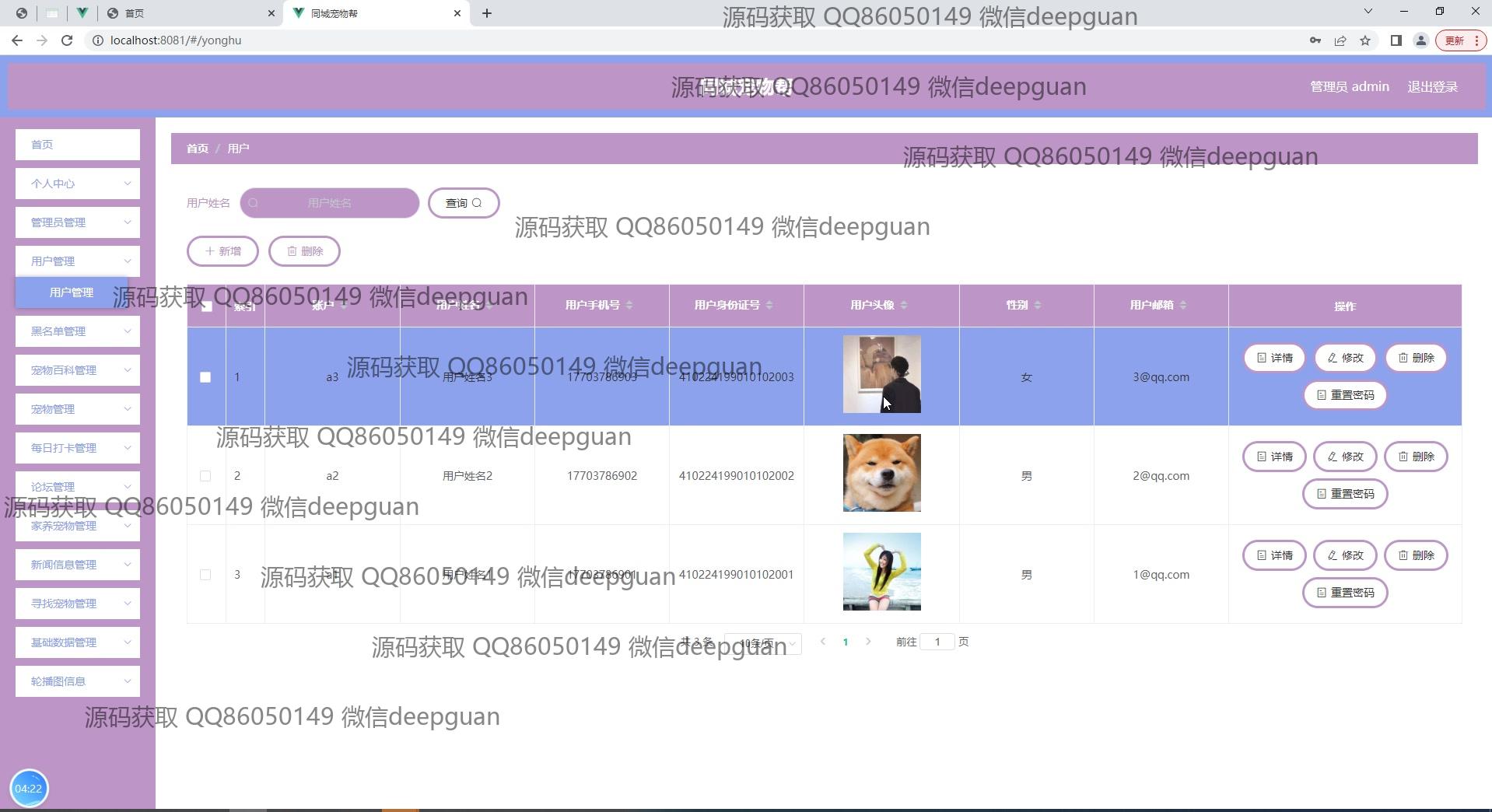Close the 首页 browser tab
The height and width of the screenshot is (812, 1492).
(x=271, y=13)
